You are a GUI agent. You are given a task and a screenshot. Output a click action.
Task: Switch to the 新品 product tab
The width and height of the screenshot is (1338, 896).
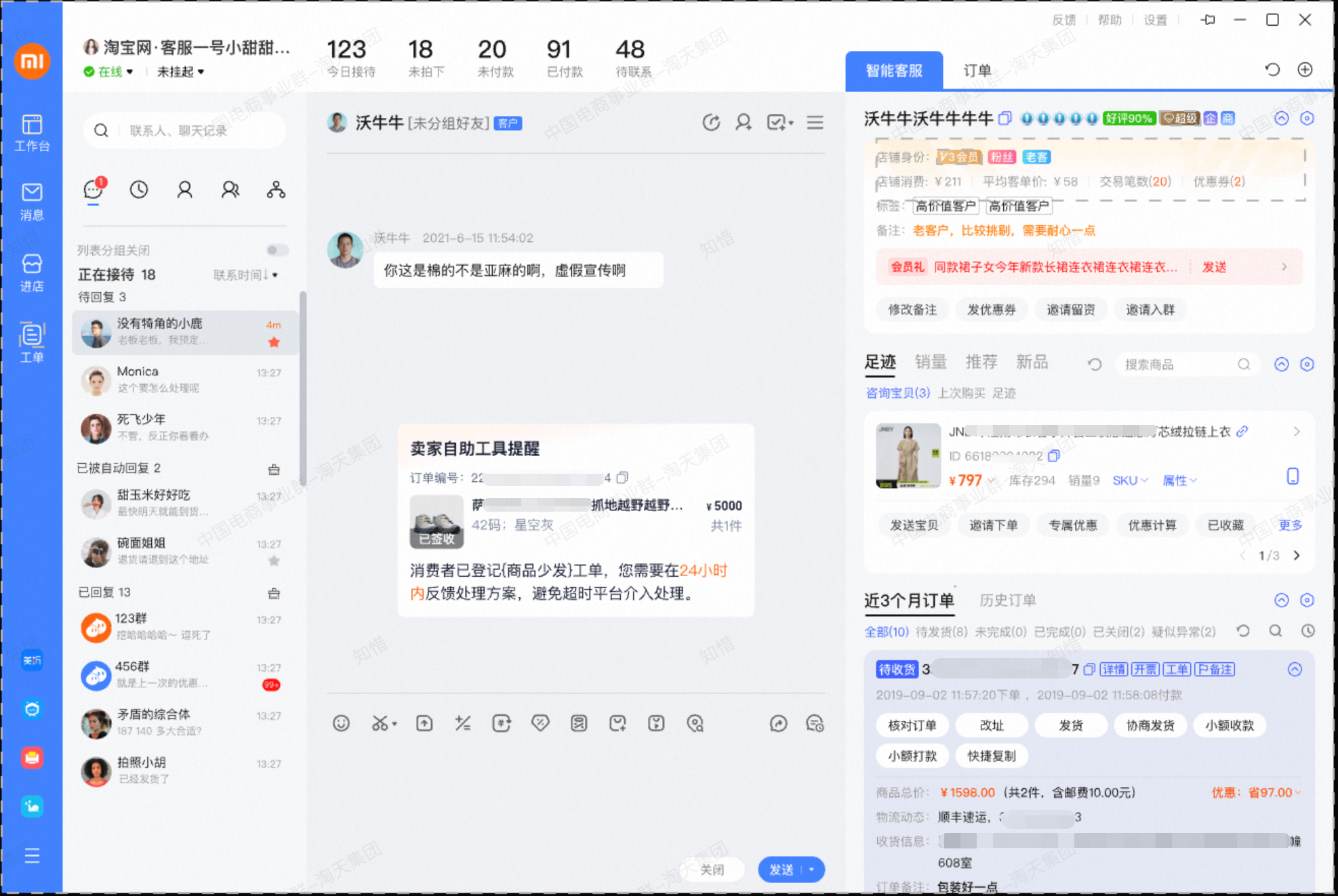pos(1032,363)
